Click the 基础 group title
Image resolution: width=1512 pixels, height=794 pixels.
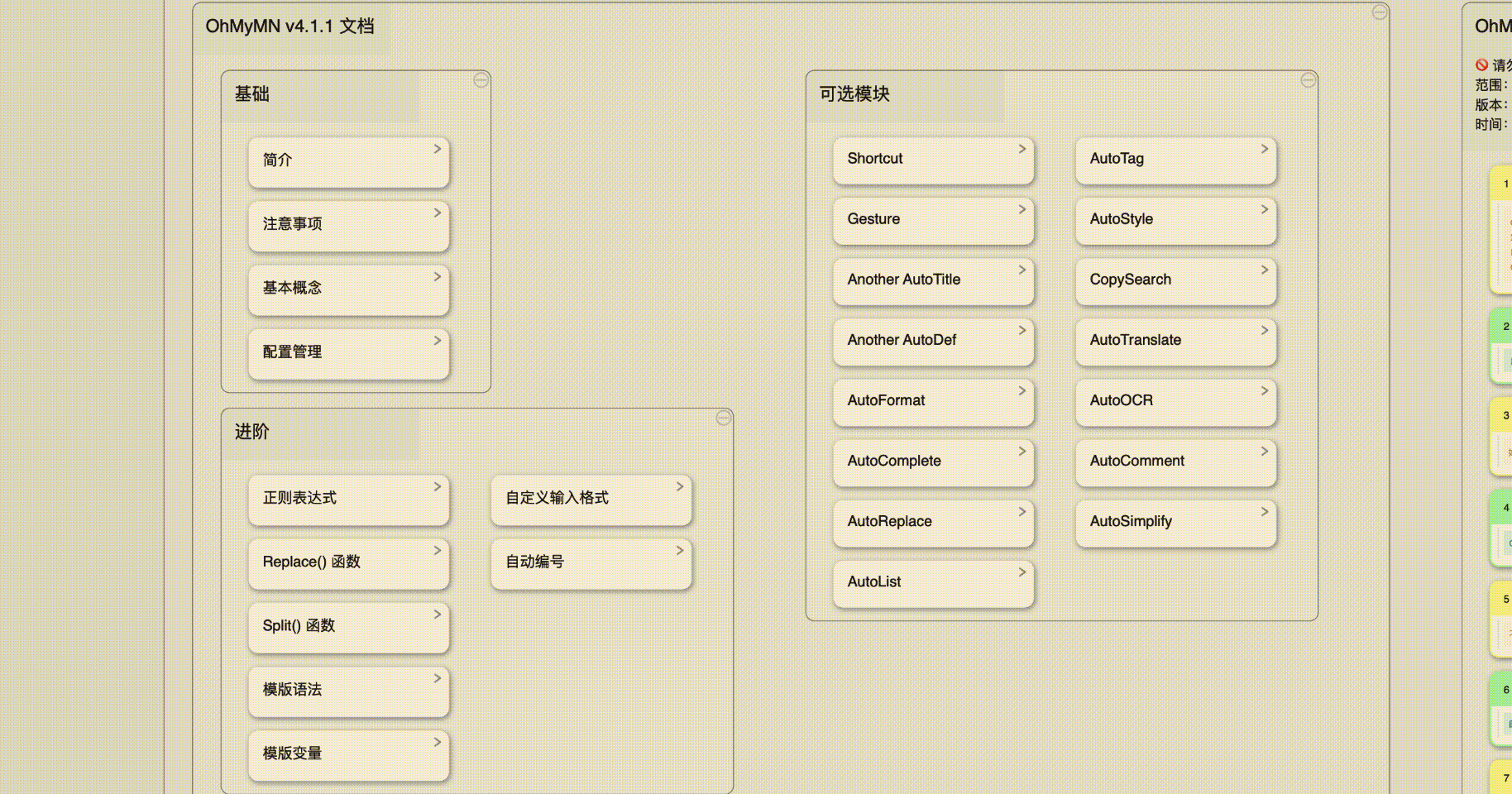[252, 94]
